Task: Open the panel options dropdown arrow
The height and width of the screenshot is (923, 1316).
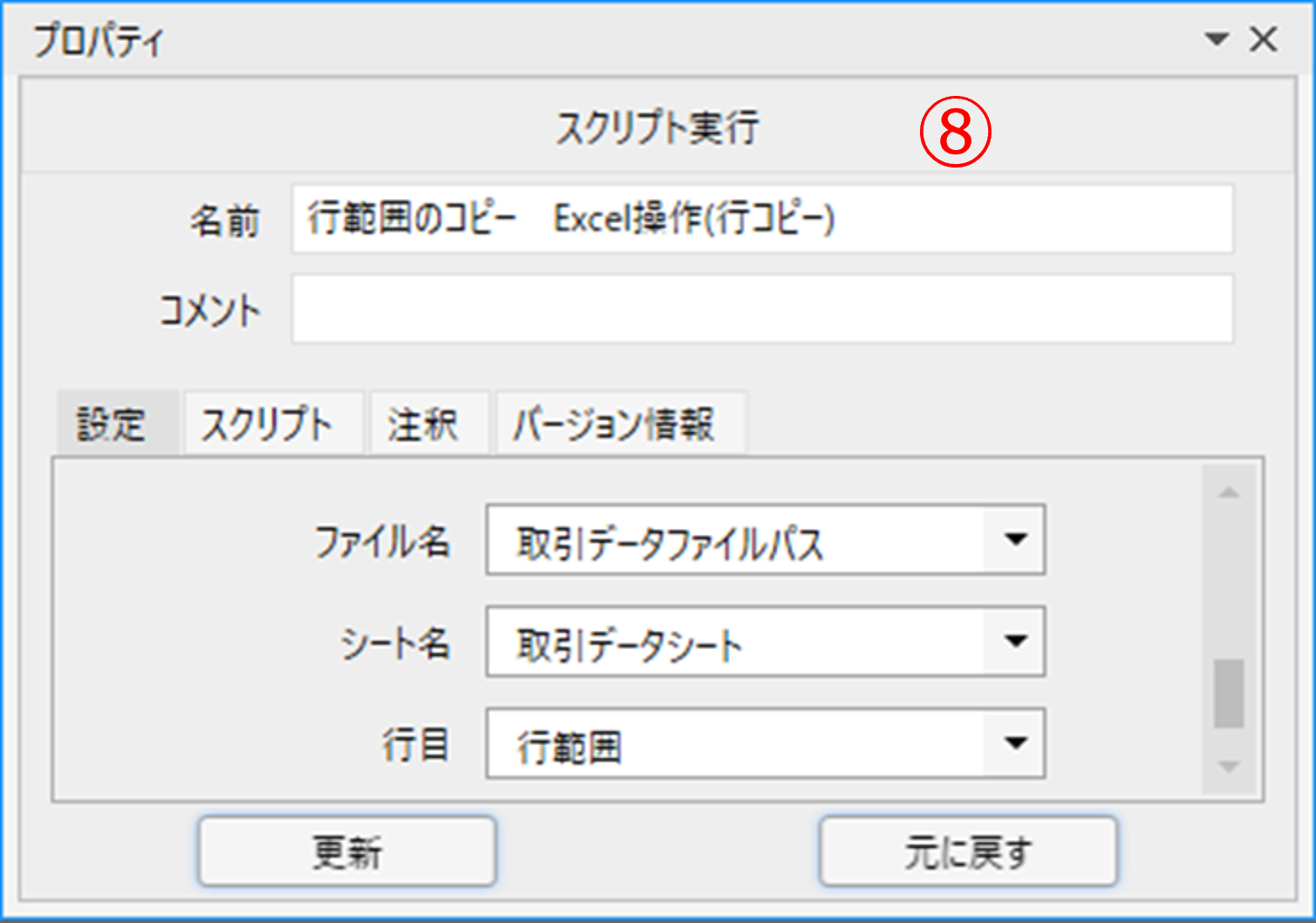Action: [x=1216, y=39]
